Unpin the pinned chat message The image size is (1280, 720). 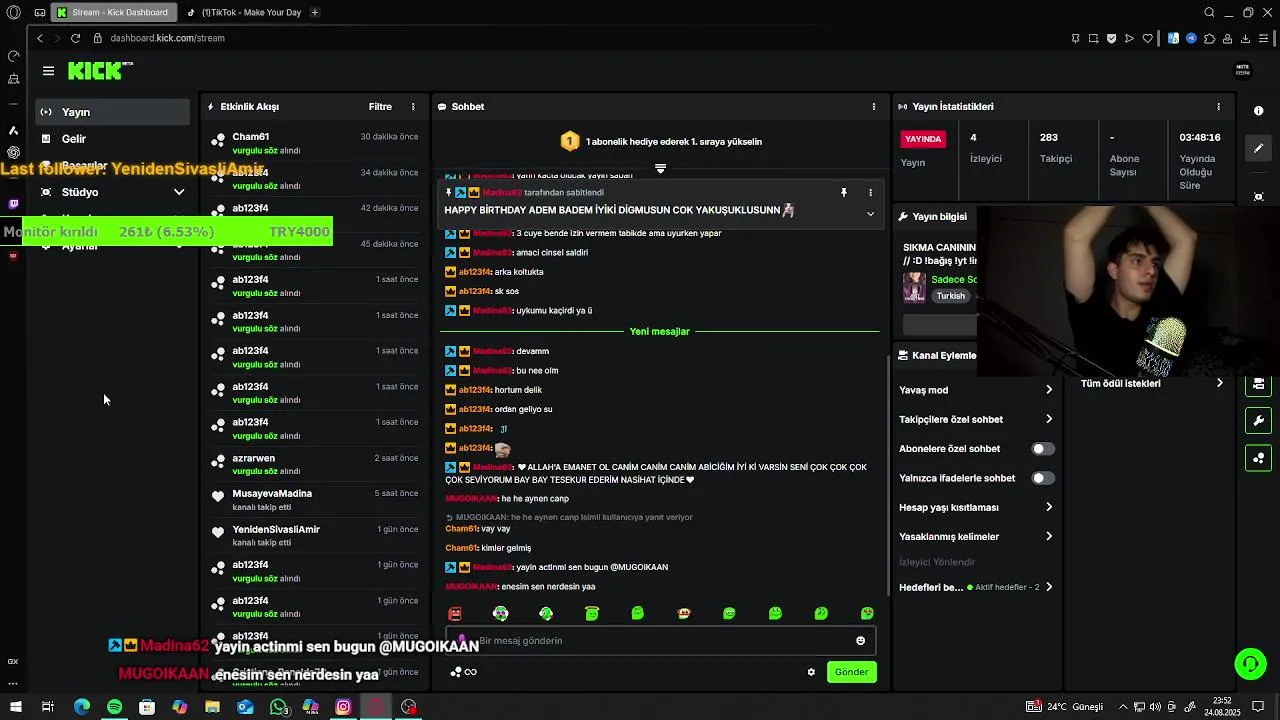pos(844,192)
